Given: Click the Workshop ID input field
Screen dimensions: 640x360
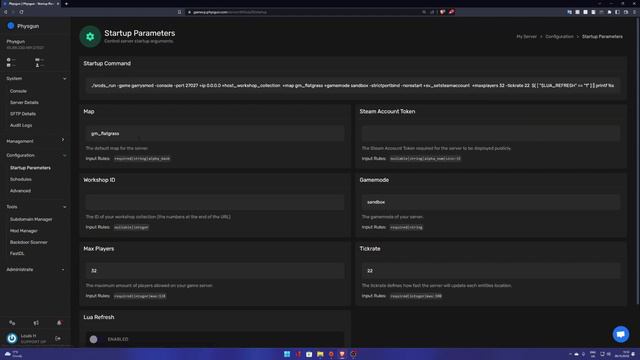Looking at the screenshot, I should tap(215, 202).
